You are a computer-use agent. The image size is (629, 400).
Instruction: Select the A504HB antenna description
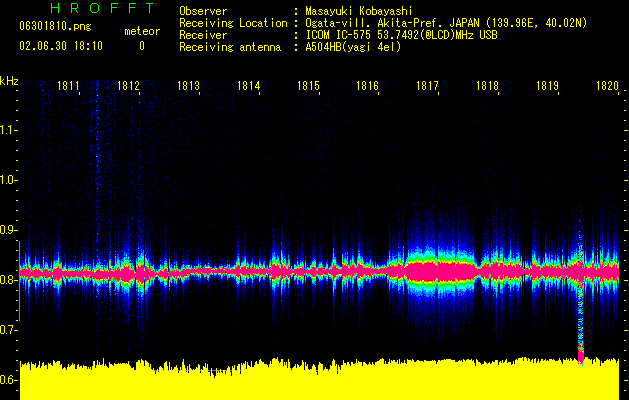[352, 47]
